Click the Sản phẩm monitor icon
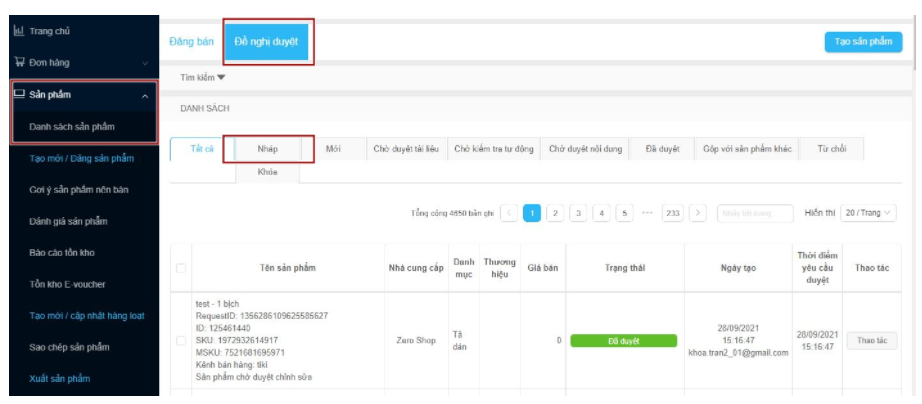The height and width of the screenshot is (404, 922). (x=17, y=95)
